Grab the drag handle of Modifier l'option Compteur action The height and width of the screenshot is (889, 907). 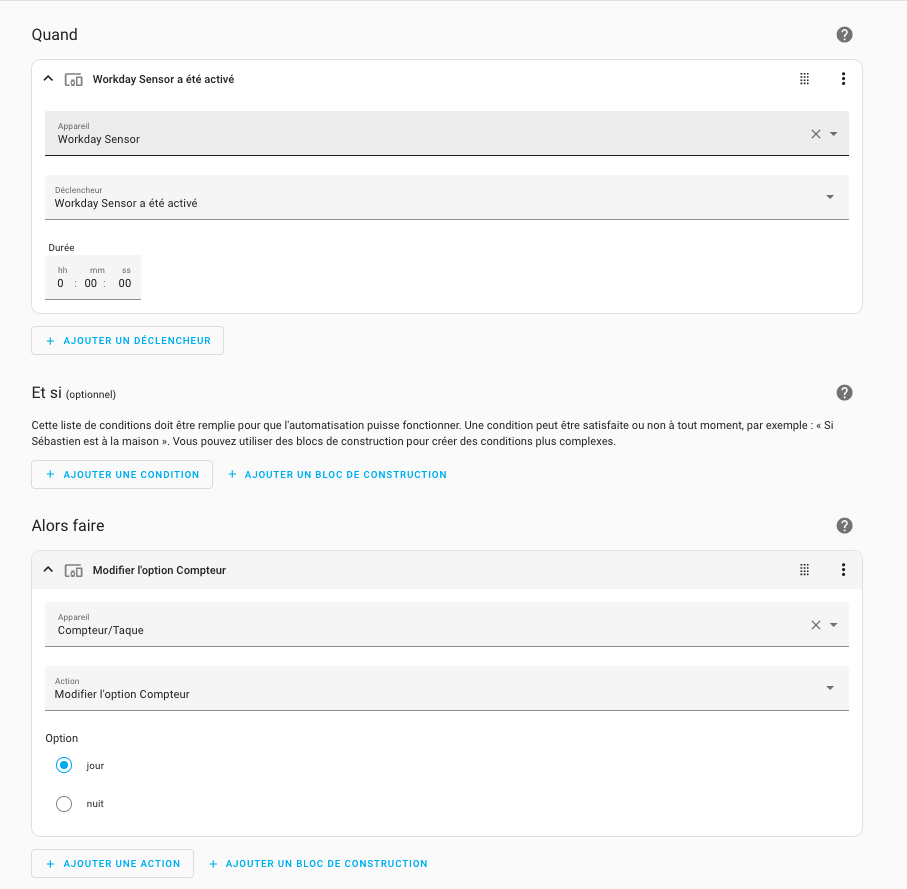[x=804, y=570]
